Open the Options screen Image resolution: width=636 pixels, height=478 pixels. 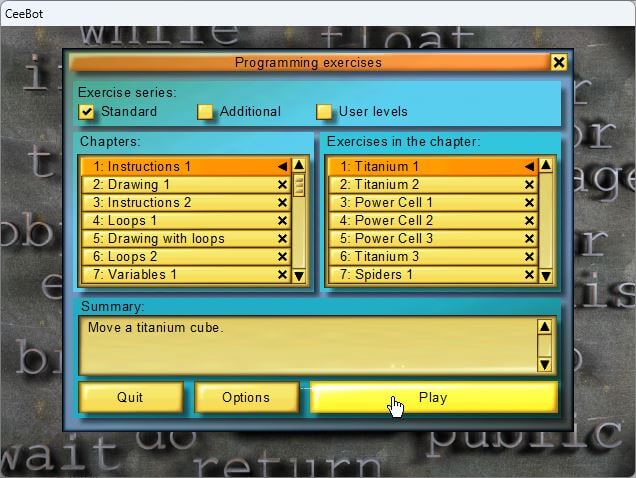pyautogui.click(x=246, y=397)
